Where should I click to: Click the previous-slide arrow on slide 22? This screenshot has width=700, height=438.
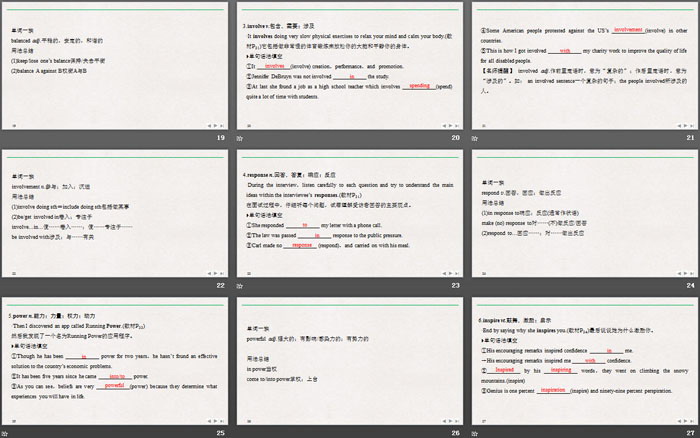[209, 273]
